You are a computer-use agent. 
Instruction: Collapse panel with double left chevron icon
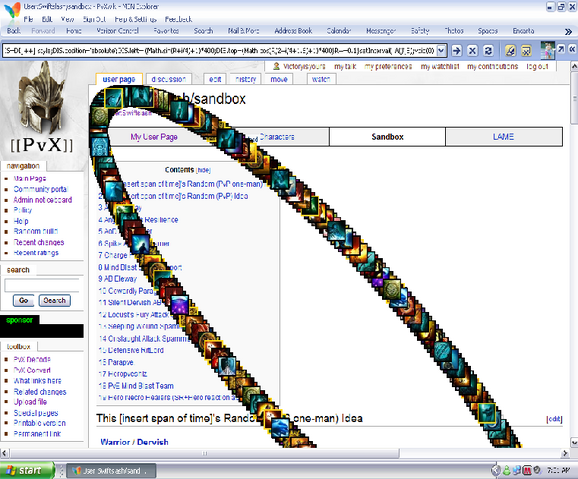coord(572,49)
